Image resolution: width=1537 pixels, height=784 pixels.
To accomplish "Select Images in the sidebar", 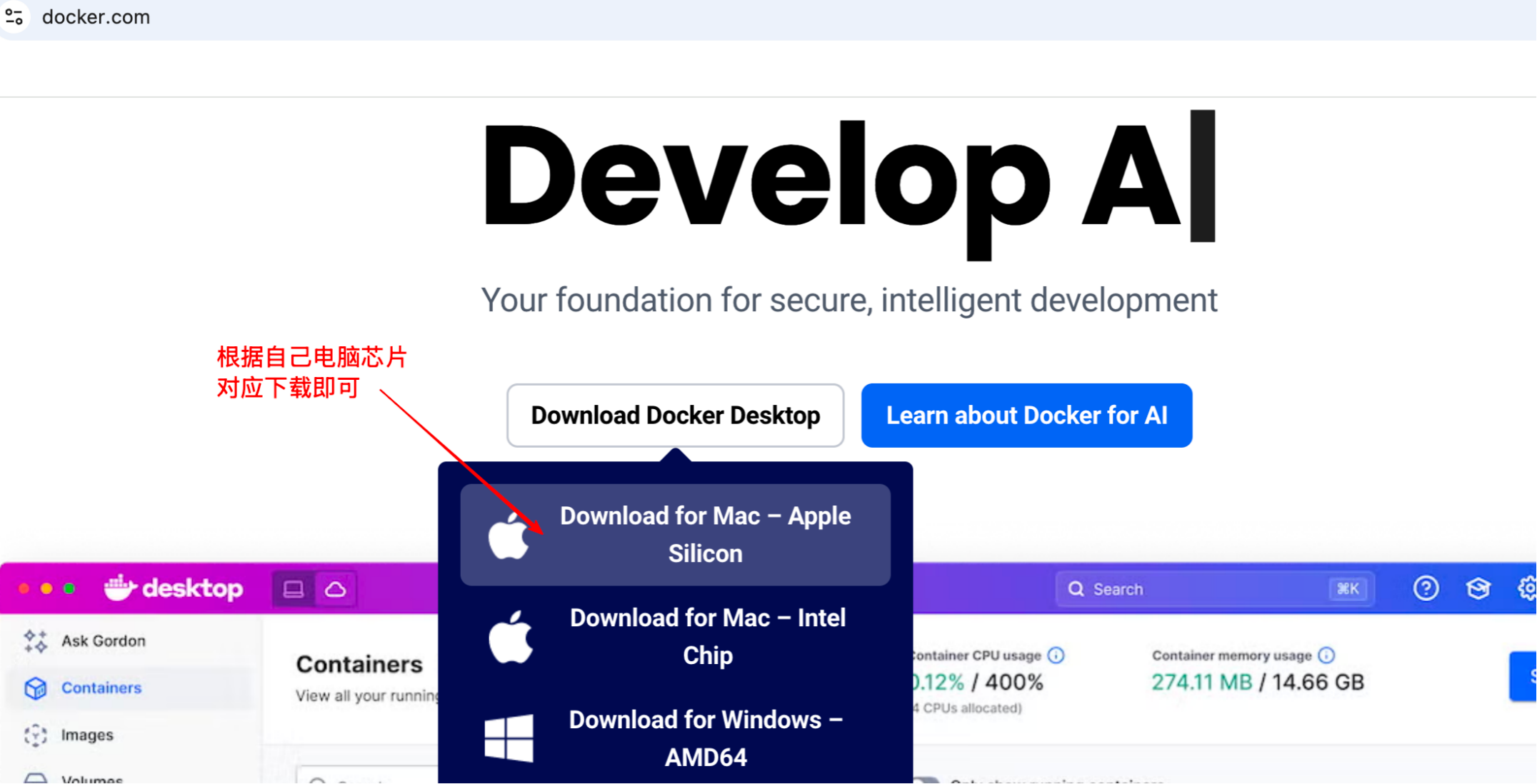I will coord(86,735).
